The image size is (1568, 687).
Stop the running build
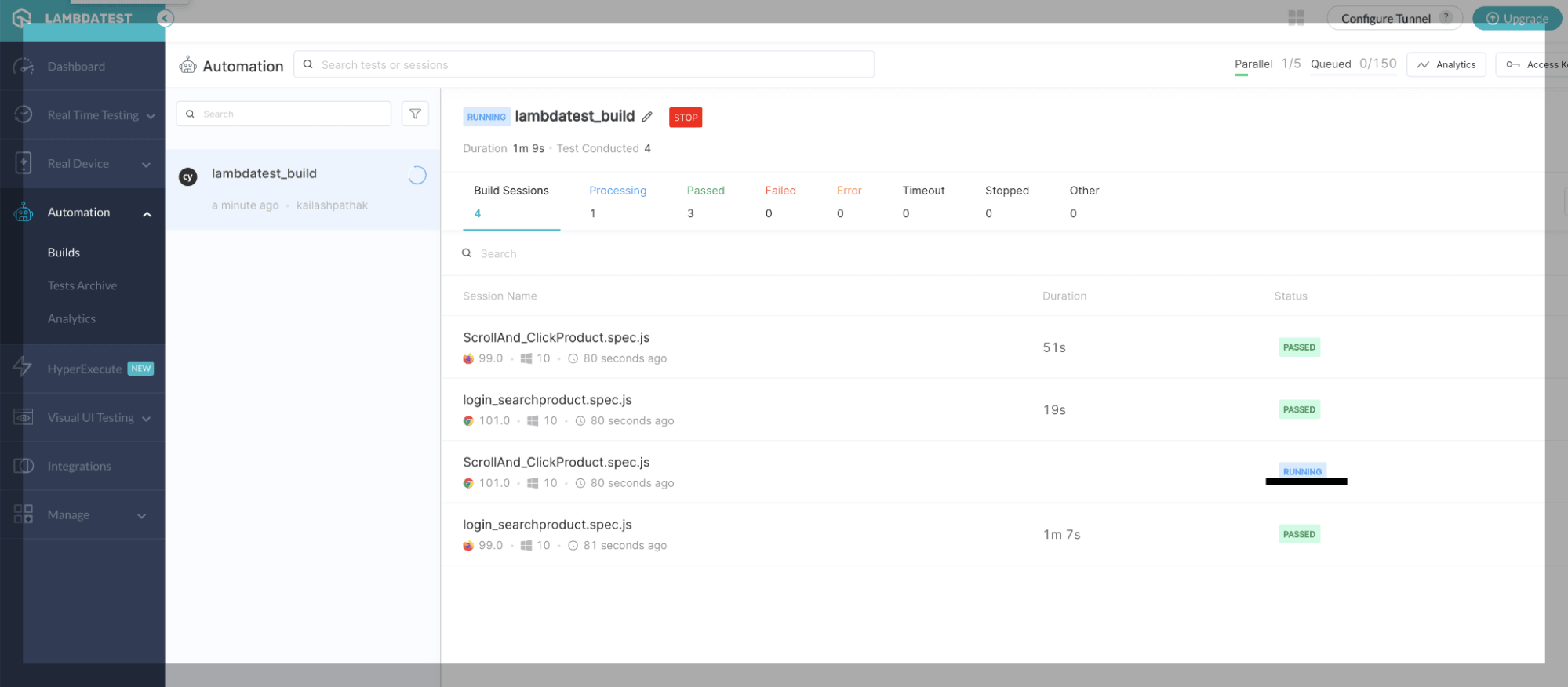tap(686, 118)
